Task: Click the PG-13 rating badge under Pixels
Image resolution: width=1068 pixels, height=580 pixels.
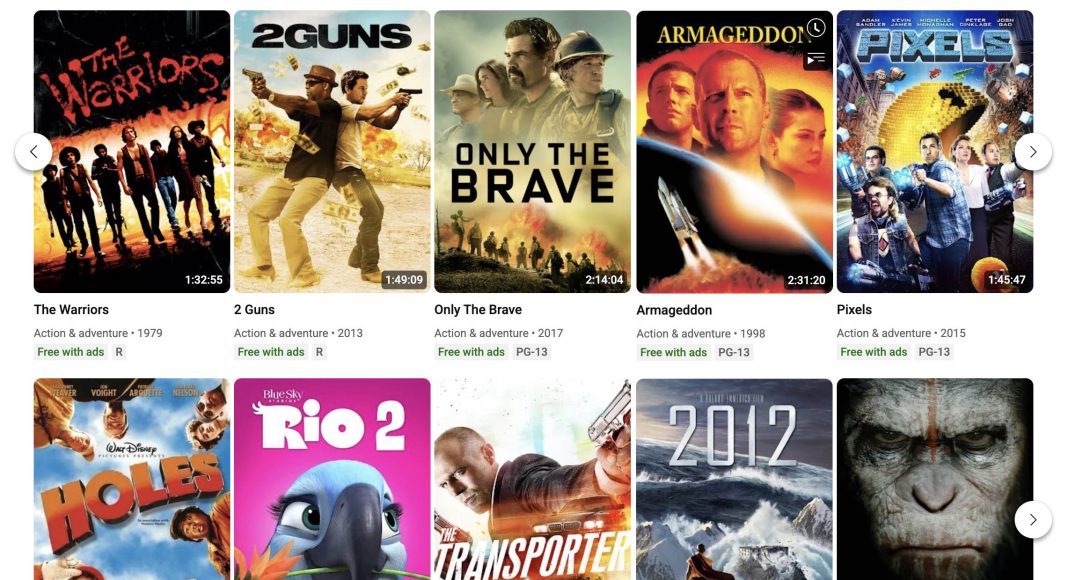Action: (x=934, y=352)
